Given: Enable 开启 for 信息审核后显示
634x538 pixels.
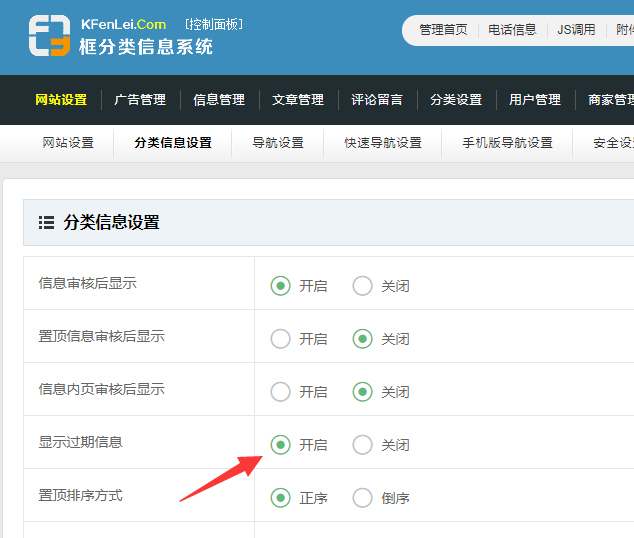Looking at the screenshot, I should [x=281, y=286].
